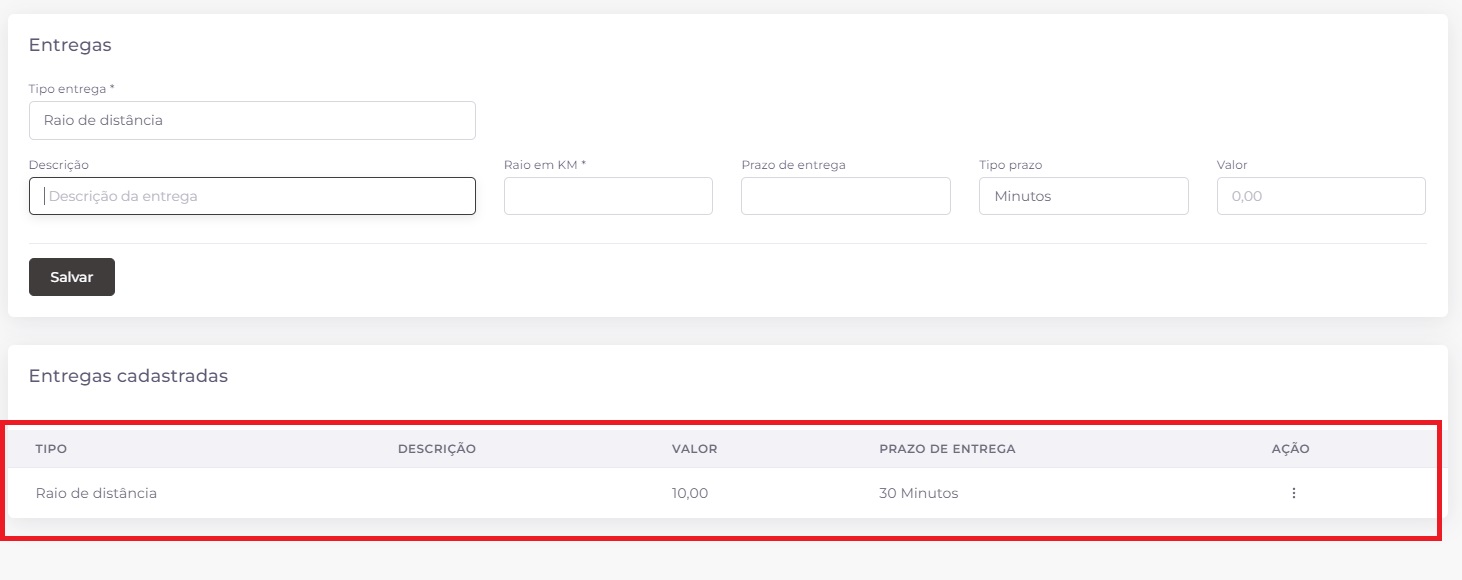Click the Raio em KM input
The image size is (1462, 580).
[608, 196]
